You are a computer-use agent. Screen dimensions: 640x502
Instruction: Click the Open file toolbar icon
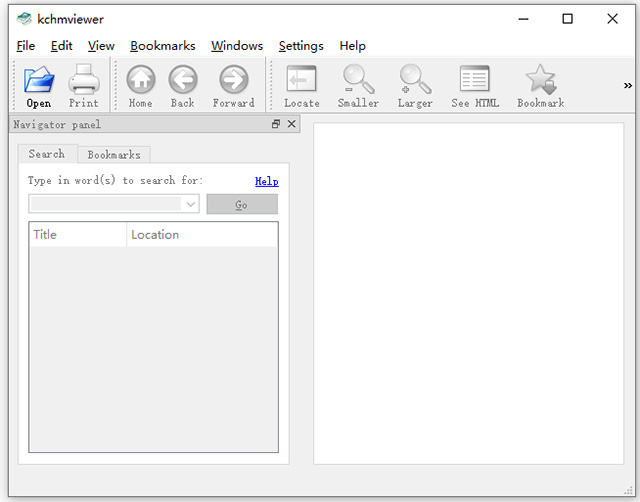(x=39, y=85)
